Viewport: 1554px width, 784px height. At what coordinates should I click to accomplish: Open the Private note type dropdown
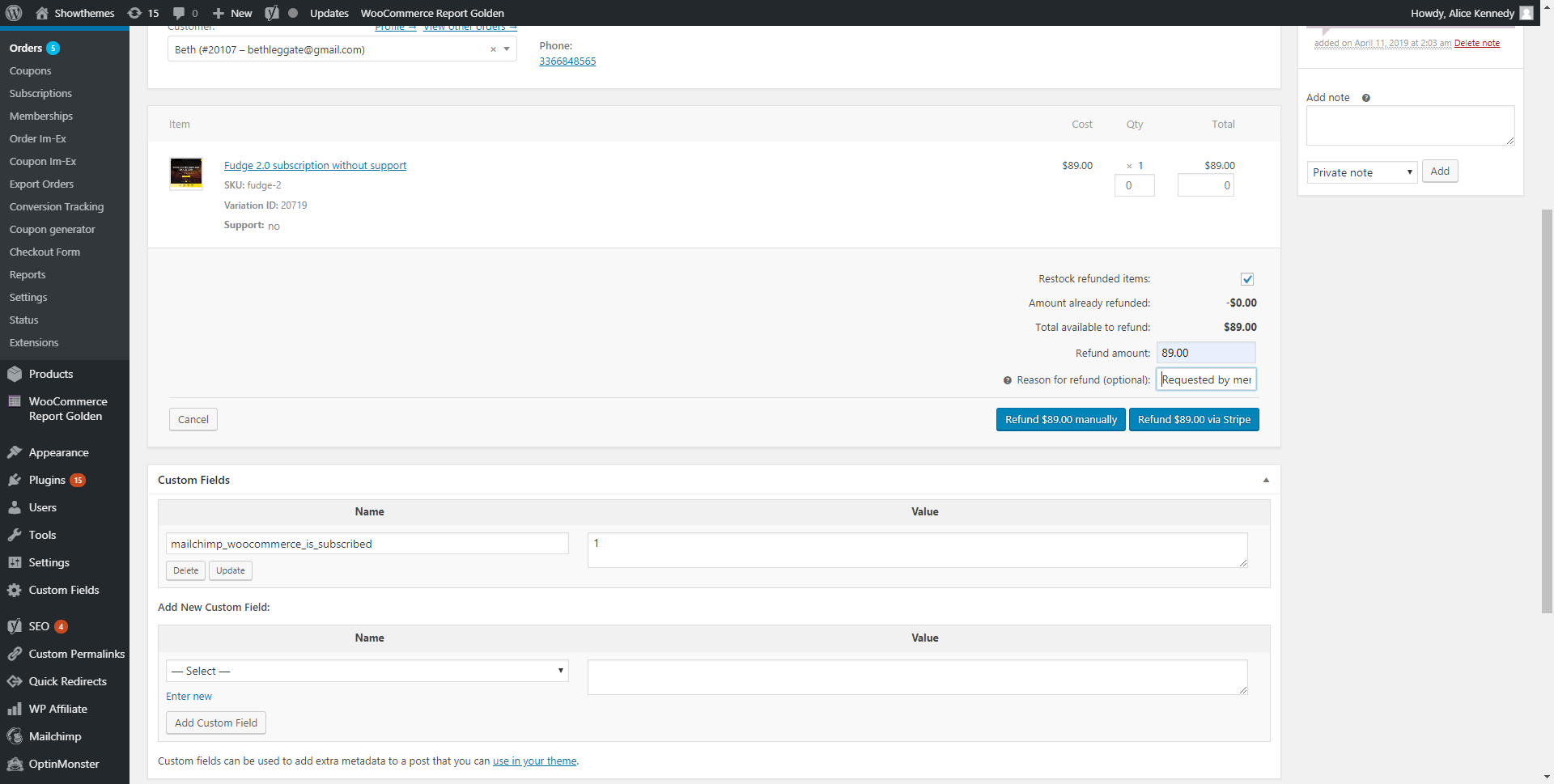point(1362,172)
